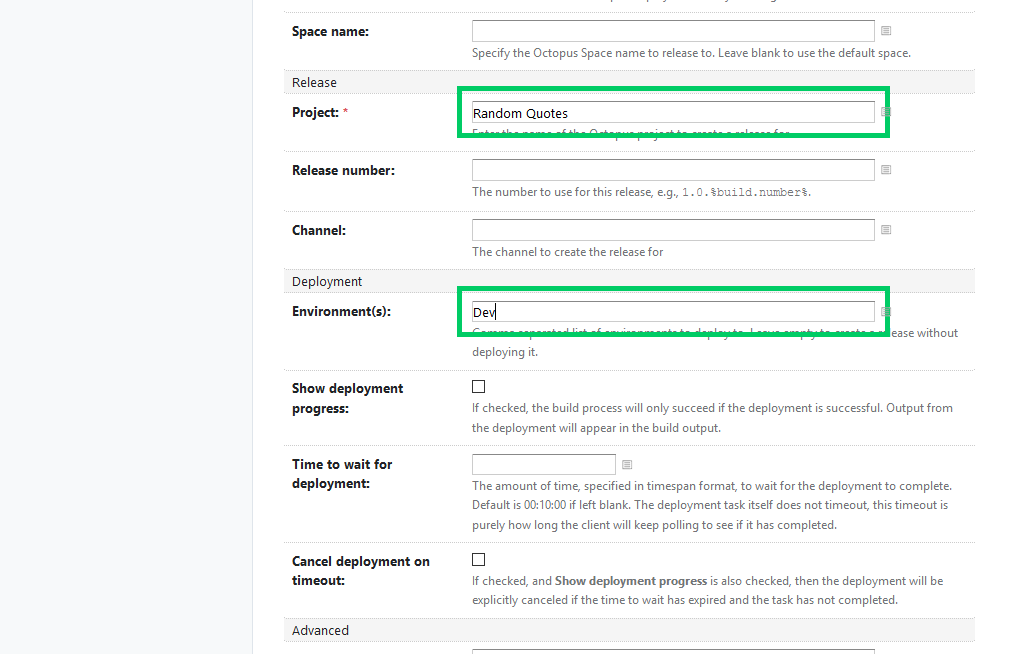Check the Cancel deployment on timeout box
Viewport: 1024px width, 654px height.
tap(479, 560)
